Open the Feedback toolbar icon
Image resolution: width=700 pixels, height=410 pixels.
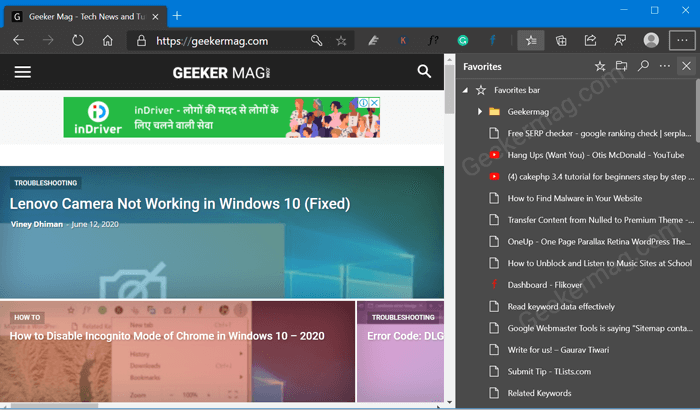pos(620,41)
